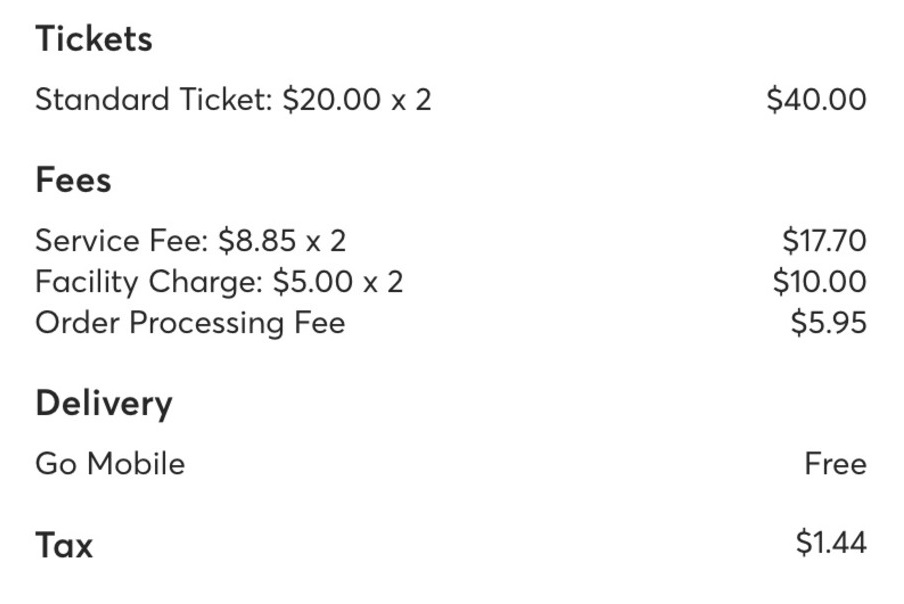Click the Delivery section heading
This screenshot has width=904, height=604.
tap(104, 404)
